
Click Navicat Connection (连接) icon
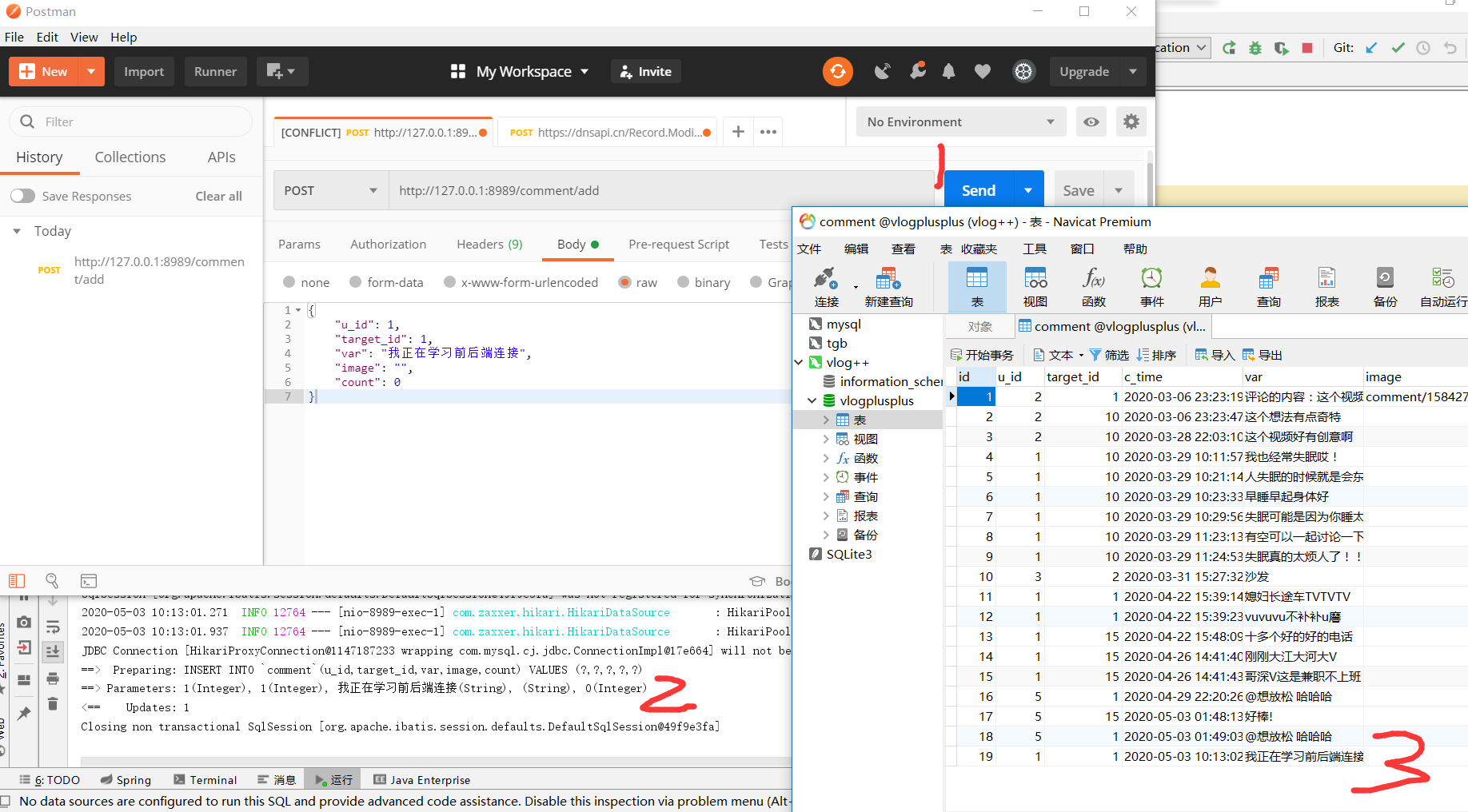[826, 287]
